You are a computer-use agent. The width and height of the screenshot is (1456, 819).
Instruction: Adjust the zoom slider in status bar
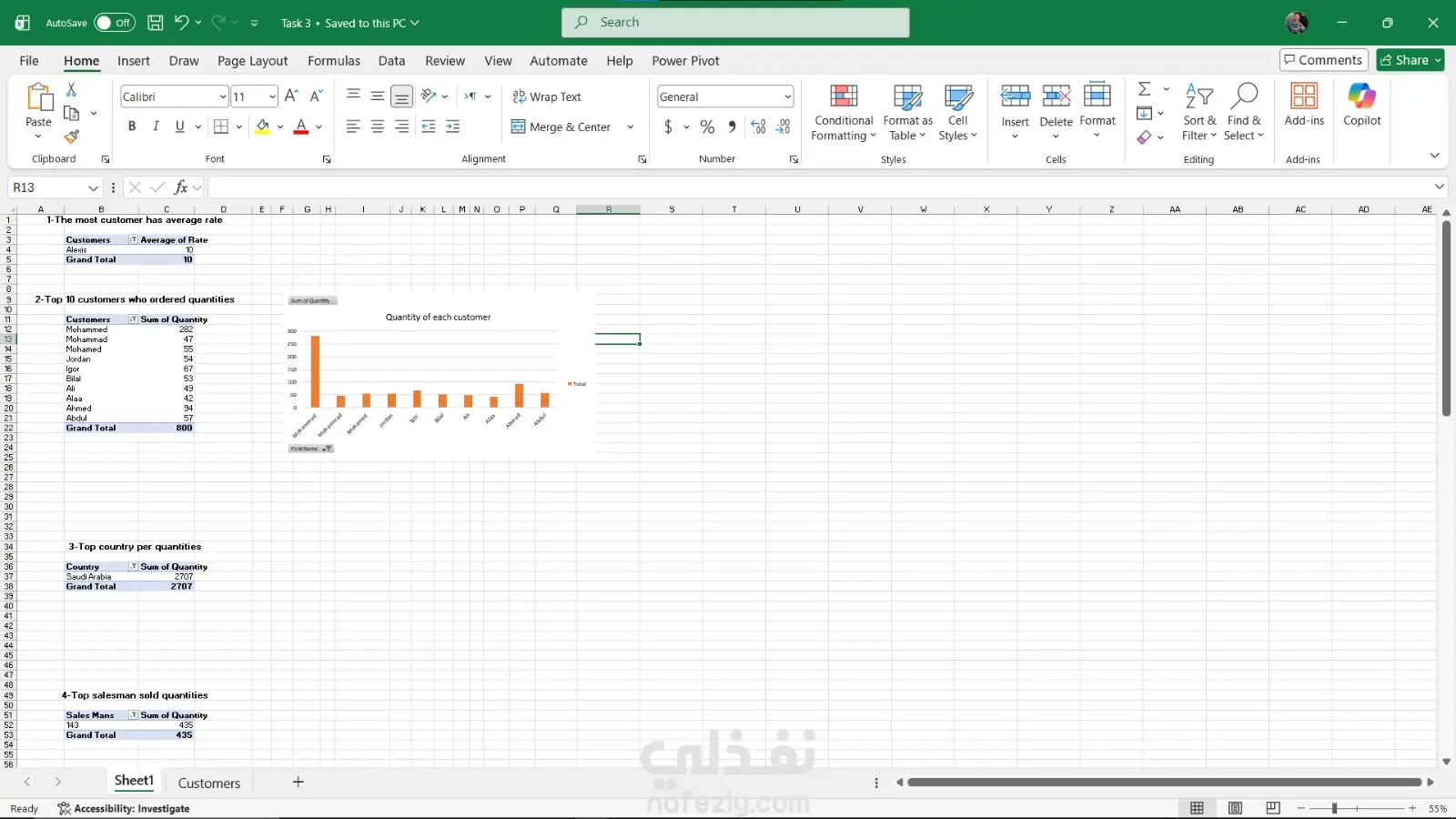click(x=1334, y=808)
